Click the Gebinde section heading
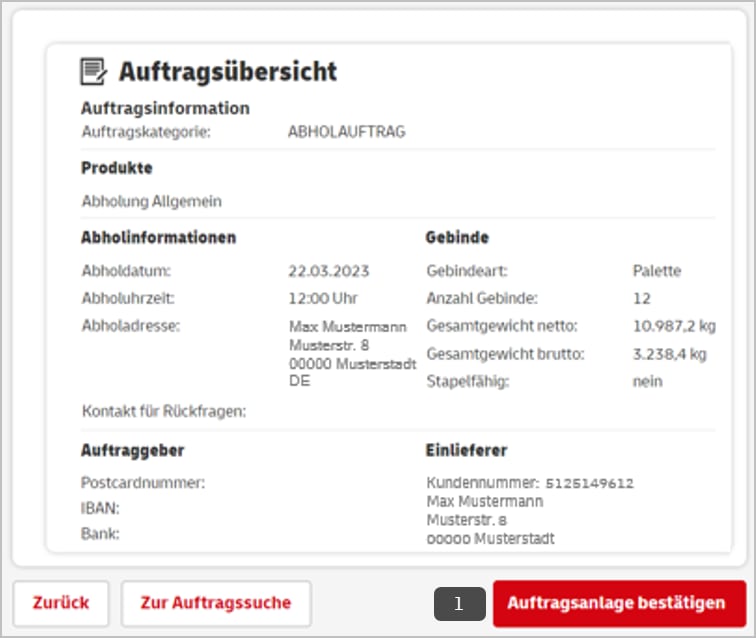This screenshot has height=638, width=756. click(x=457, y=237)
